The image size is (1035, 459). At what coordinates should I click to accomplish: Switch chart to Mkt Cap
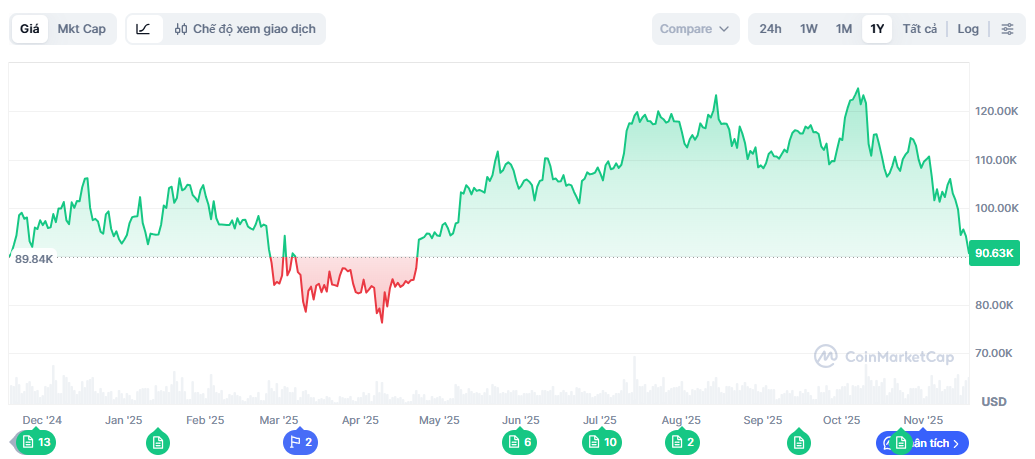pyautogui.click(x=81, y=29)
